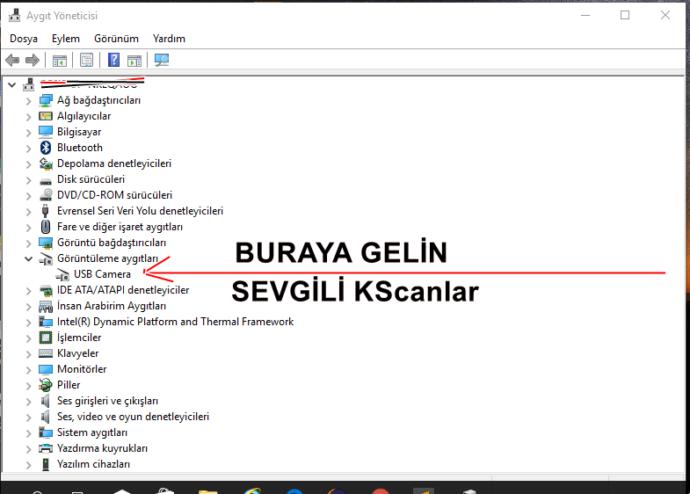Select the Görüntüleme aygıtları category

[107, 258]
